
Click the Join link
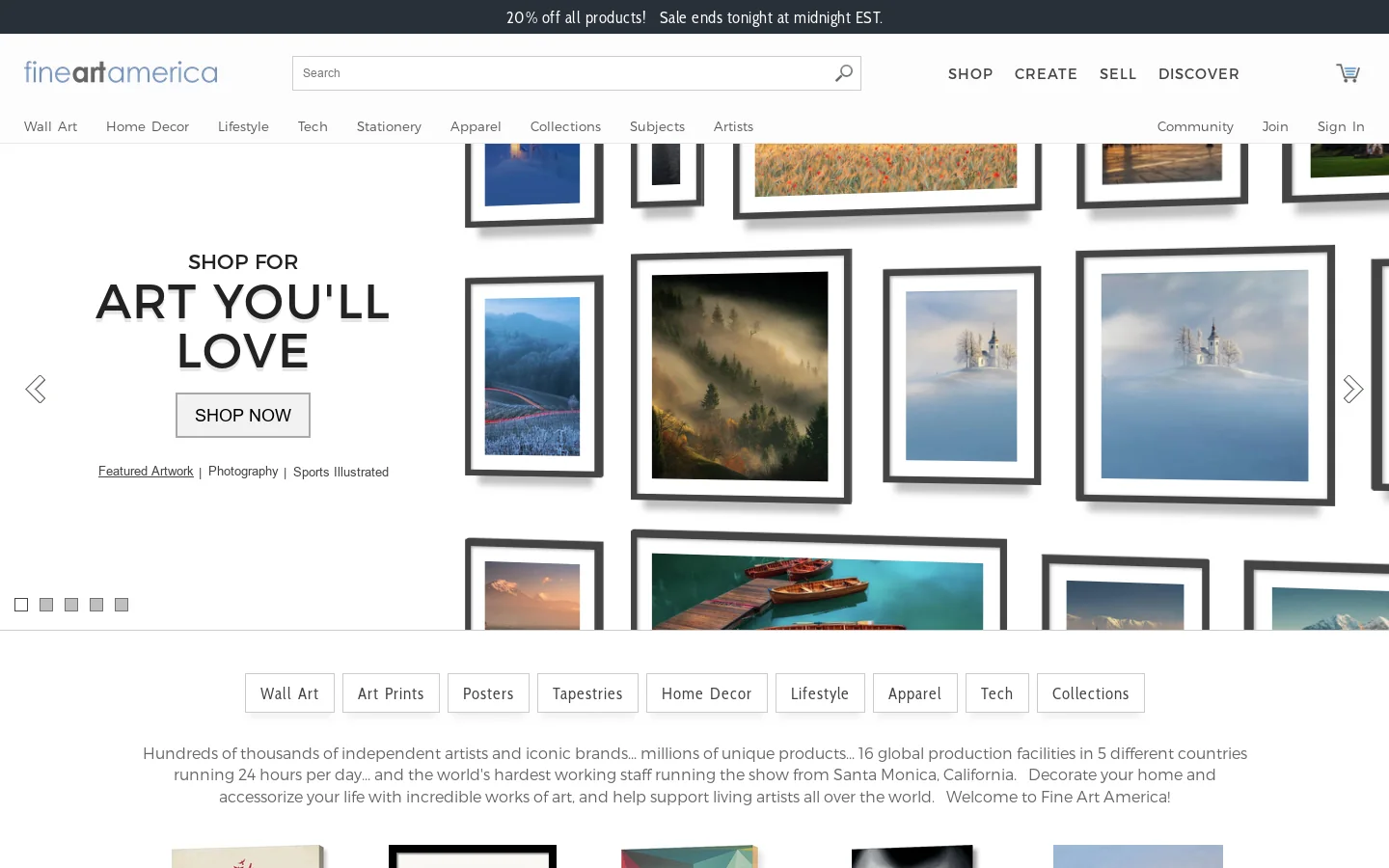[1275, 126]
